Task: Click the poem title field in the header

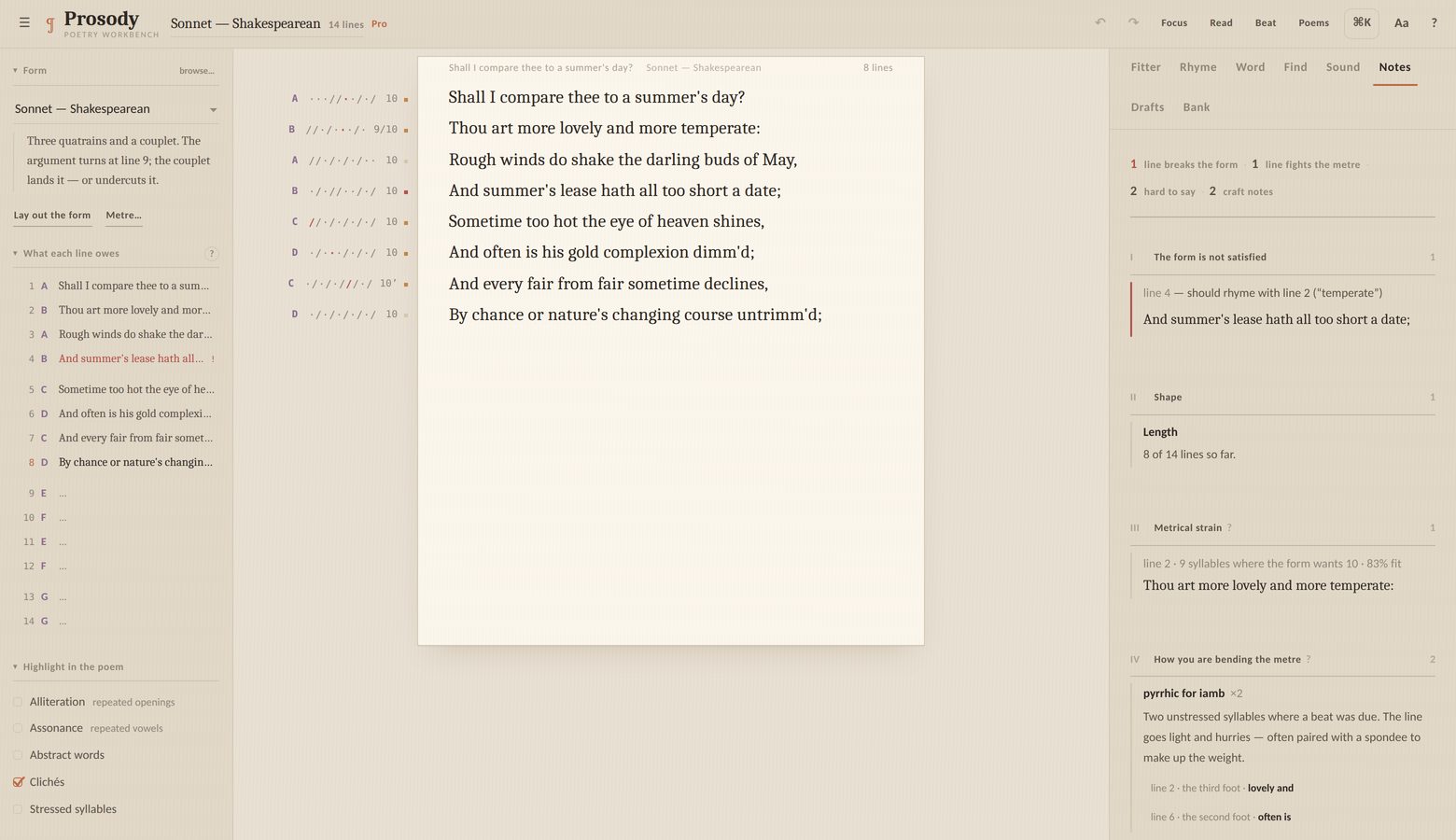Action: tap(245, 23)
